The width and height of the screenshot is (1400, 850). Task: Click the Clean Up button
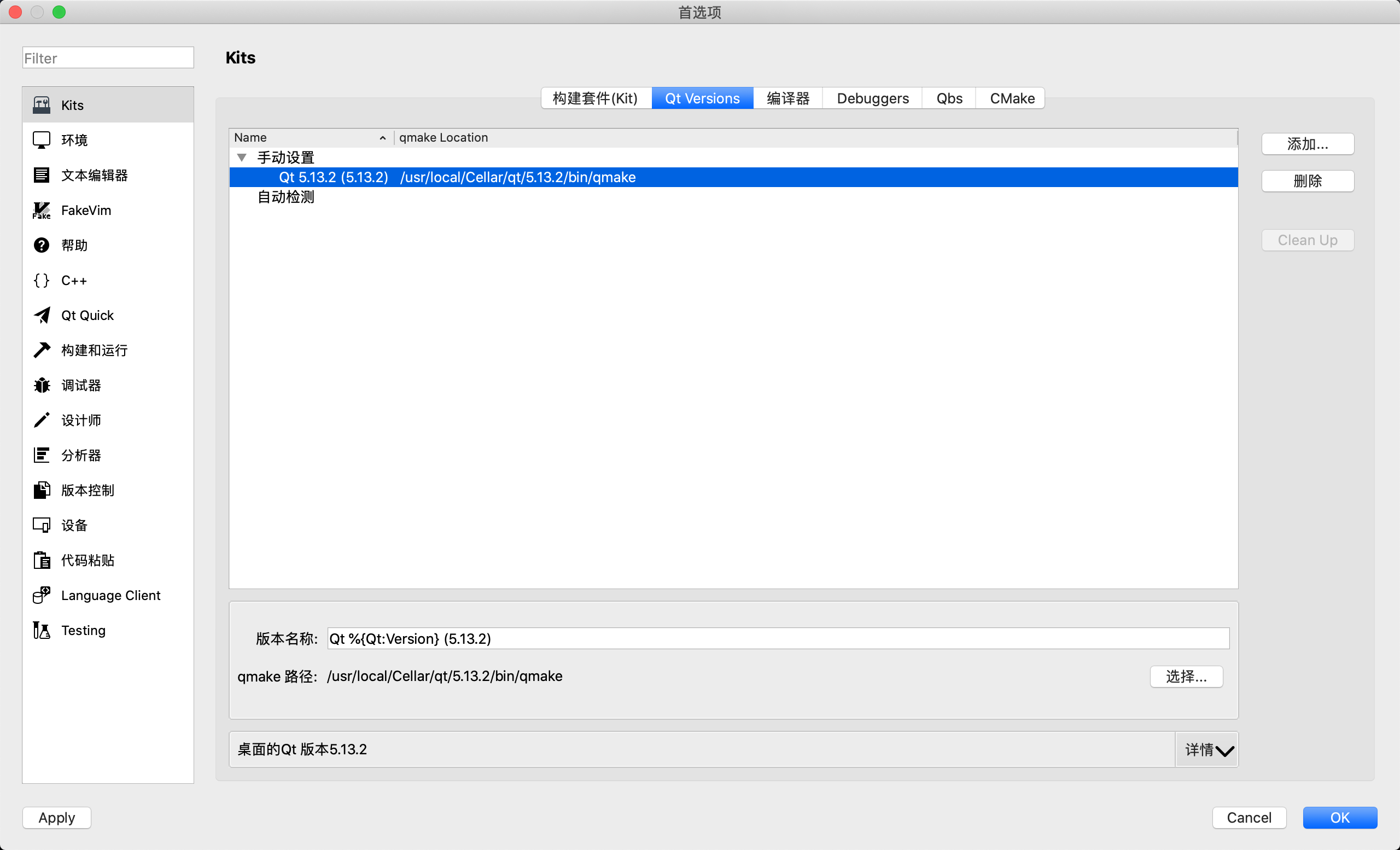click(1308, 240)
